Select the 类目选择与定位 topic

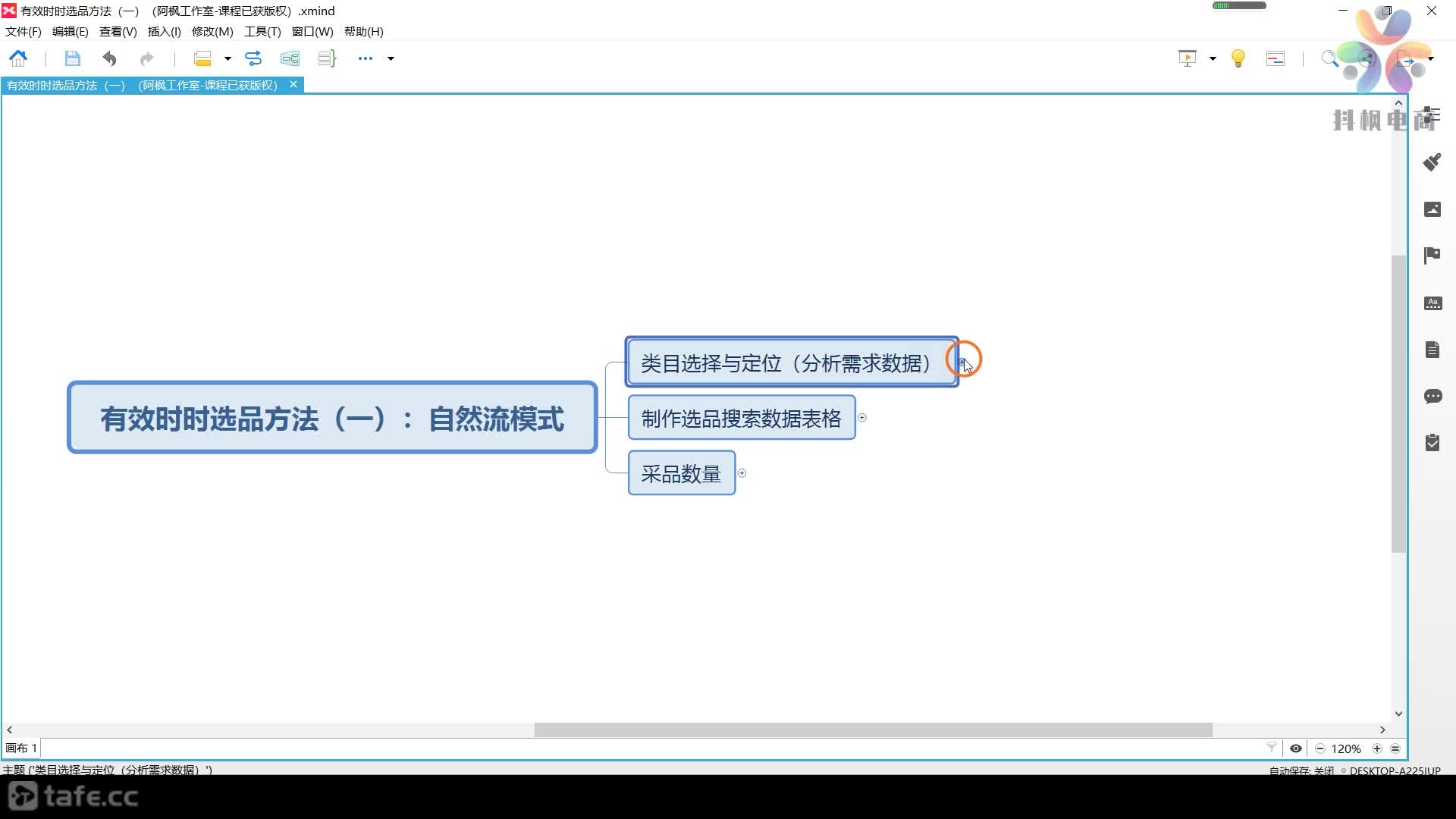[x=792, y=362]
